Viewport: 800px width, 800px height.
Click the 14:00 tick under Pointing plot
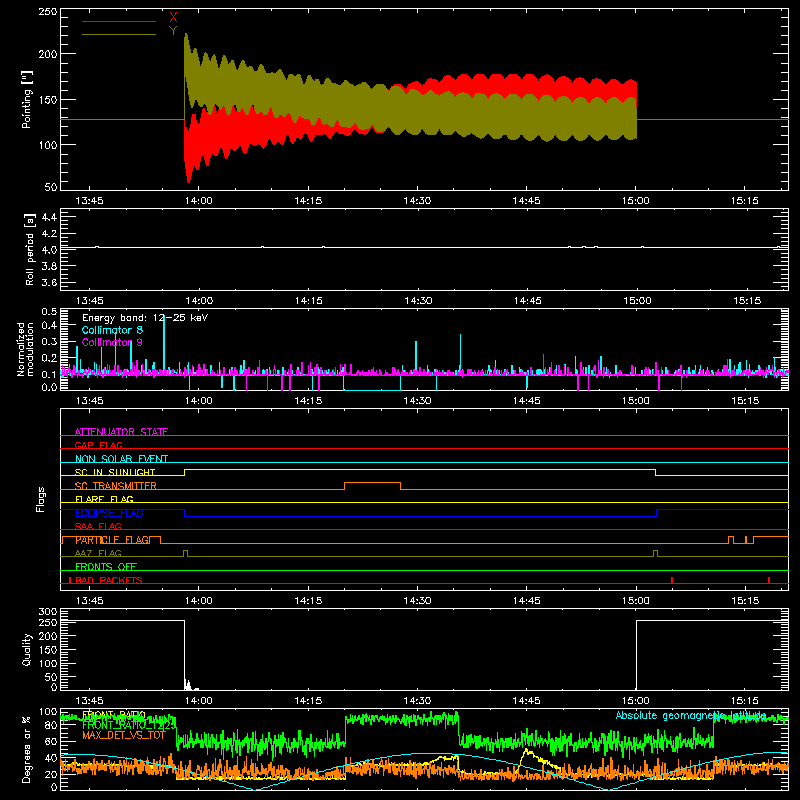pyautogui.click(x=198, y=201)
